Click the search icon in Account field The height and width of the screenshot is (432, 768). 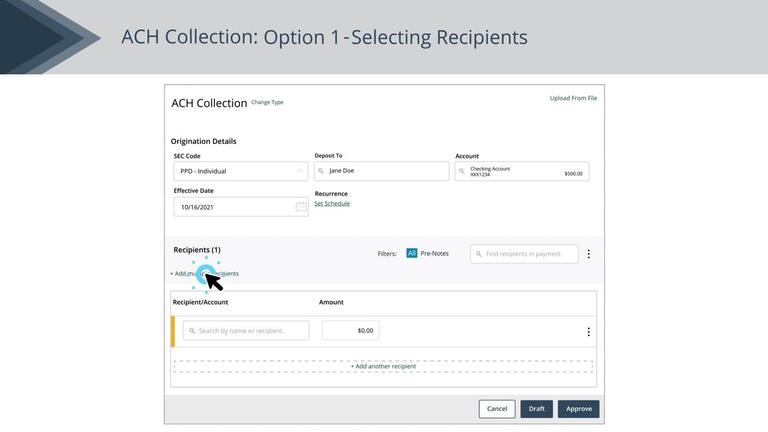(462, 171)
